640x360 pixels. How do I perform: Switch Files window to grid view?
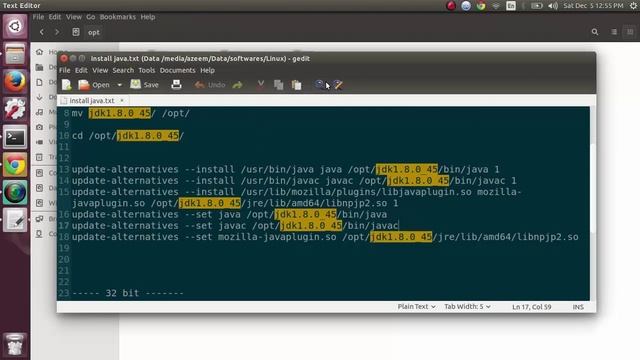630,32
